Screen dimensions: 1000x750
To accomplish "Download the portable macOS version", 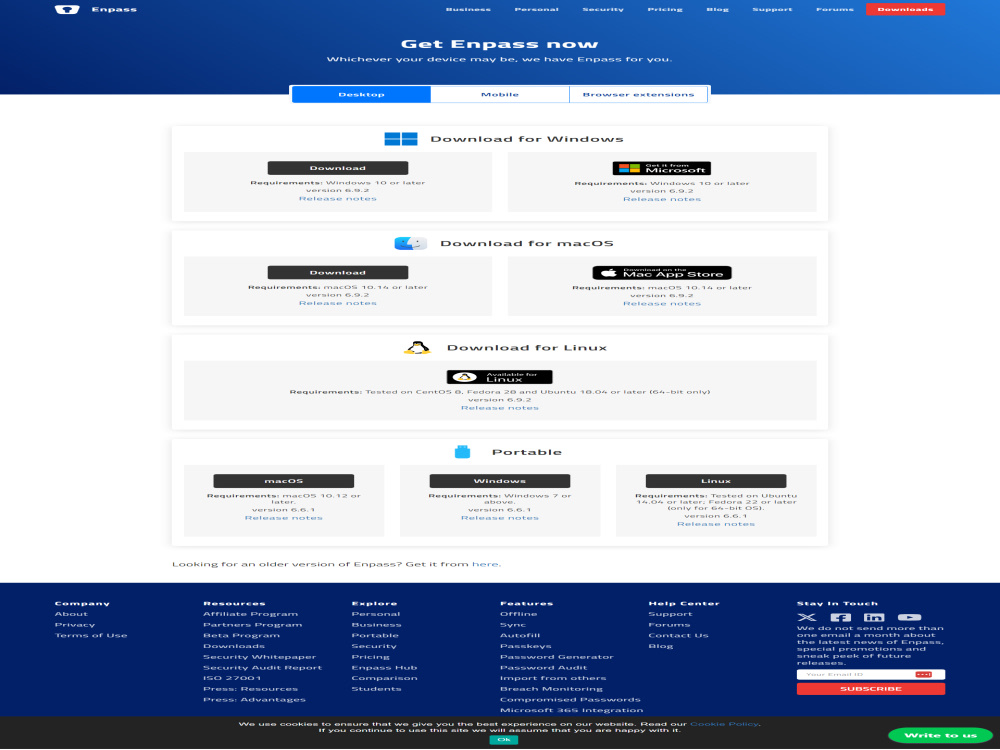I will [283, 481].
